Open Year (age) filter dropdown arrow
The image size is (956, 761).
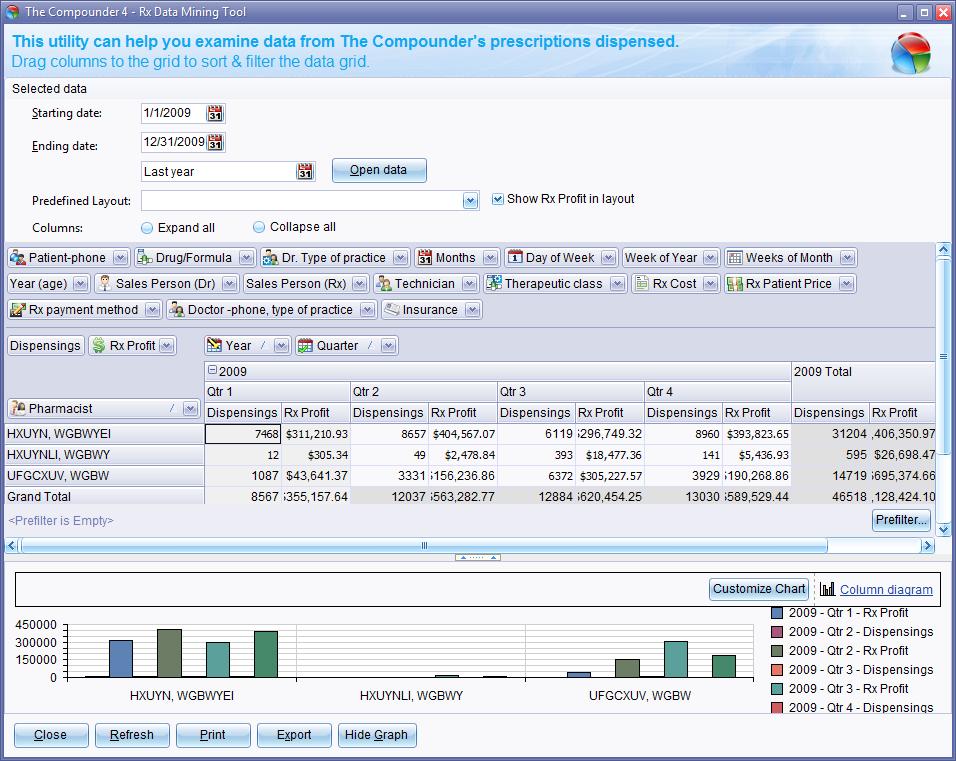(80, 284)
